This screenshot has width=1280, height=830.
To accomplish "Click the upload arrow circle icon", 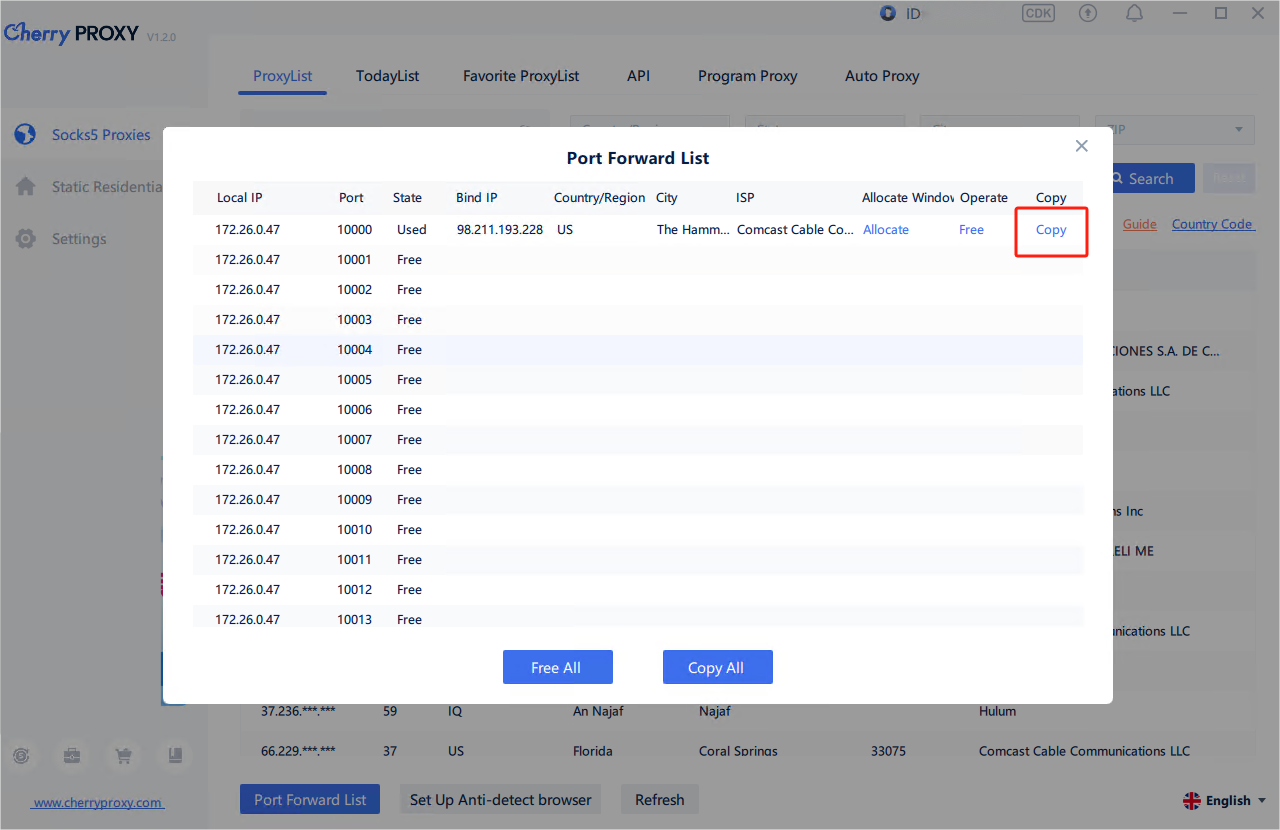I will [x=1088, y=13].
